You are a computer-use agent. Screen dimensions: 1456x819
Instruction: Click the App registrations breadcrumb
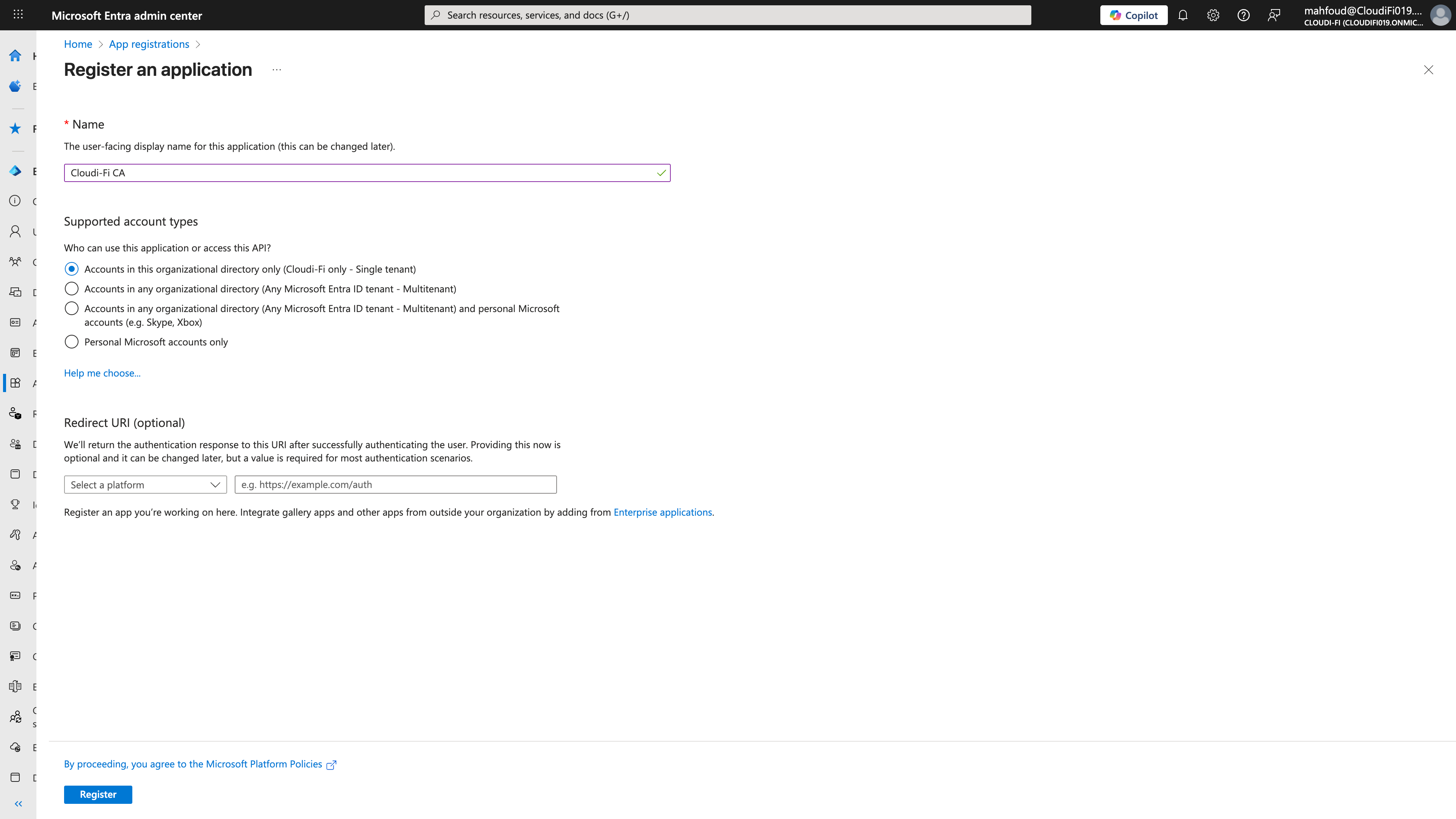click(x=149, y=44)
